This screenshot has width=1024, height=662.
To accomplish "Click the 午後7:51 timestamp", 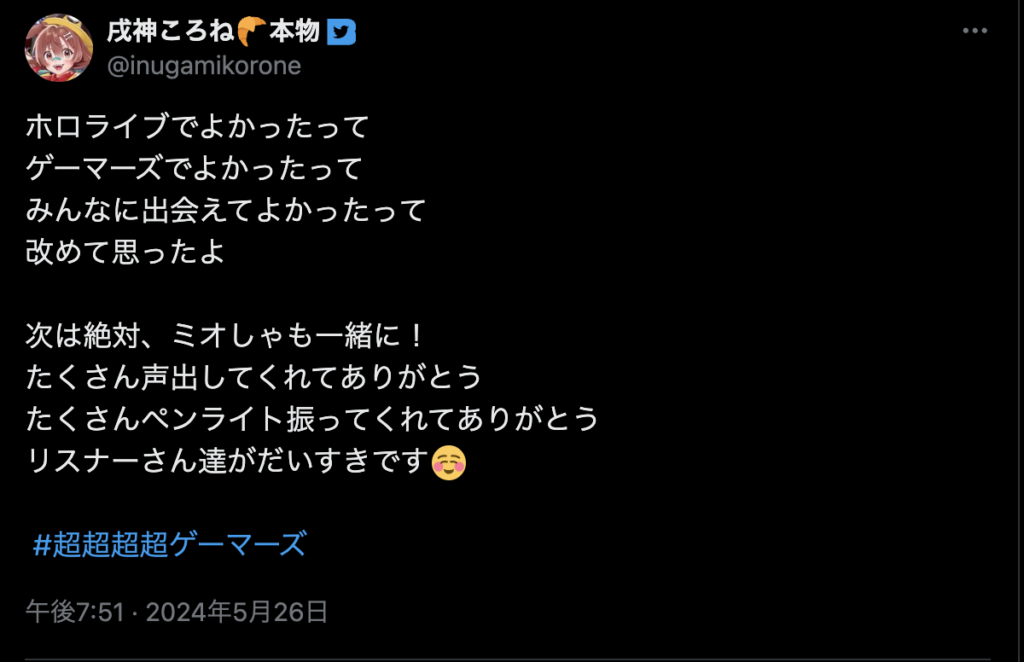I will click(75, 612).
